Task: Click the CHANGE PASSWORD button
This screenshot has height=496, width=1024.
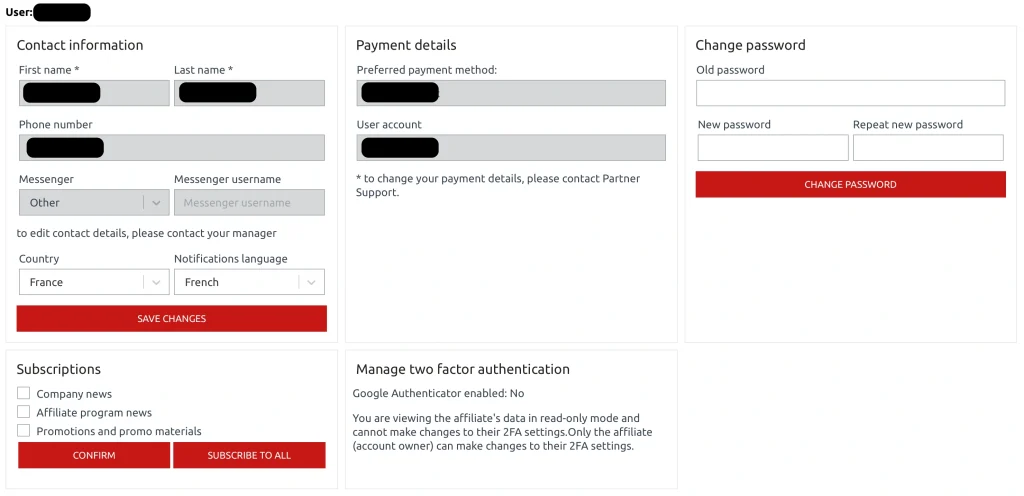Action: (850, 184)
